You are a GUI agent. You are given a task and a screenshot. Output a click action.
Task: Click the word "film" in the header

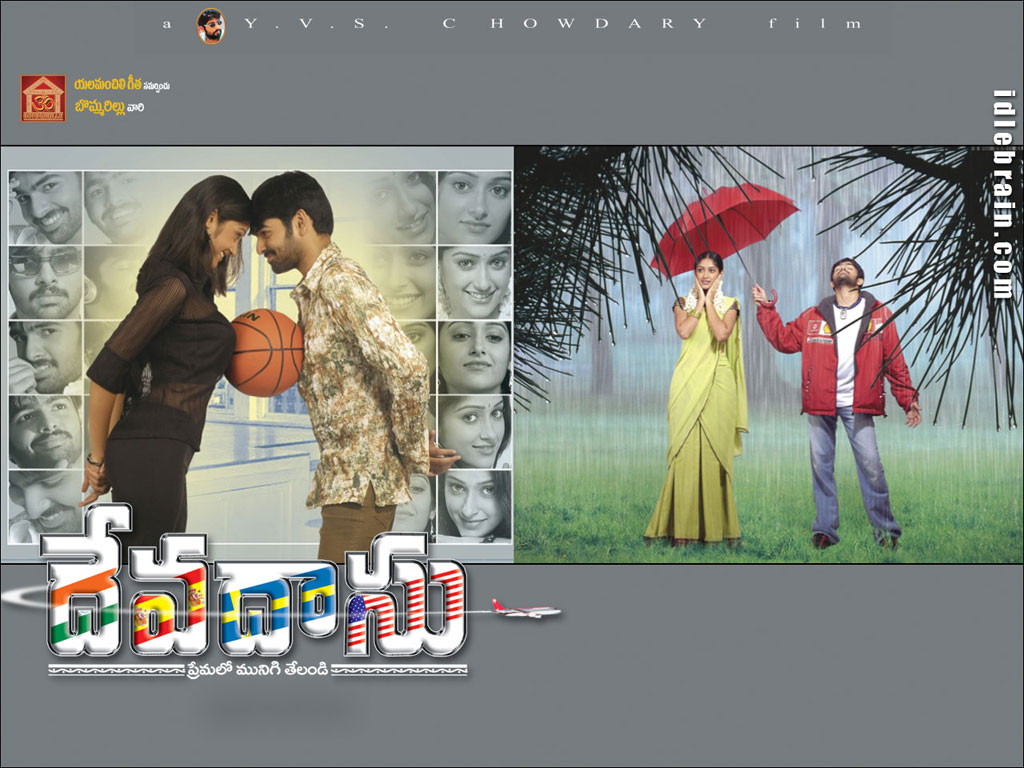click(815, 24)
